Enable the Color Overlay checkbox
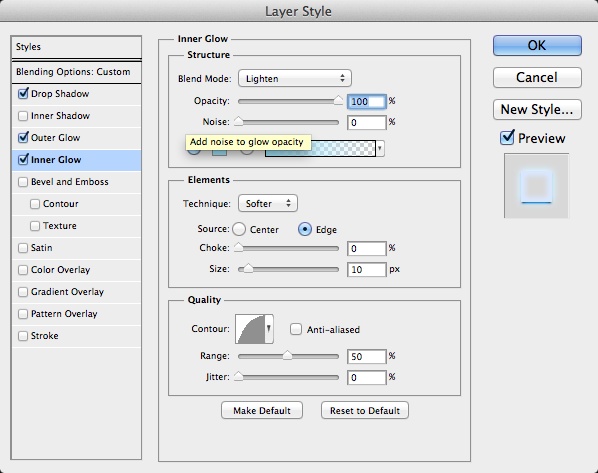The width and height of the screenshot is (598, 473). [23, 270]
